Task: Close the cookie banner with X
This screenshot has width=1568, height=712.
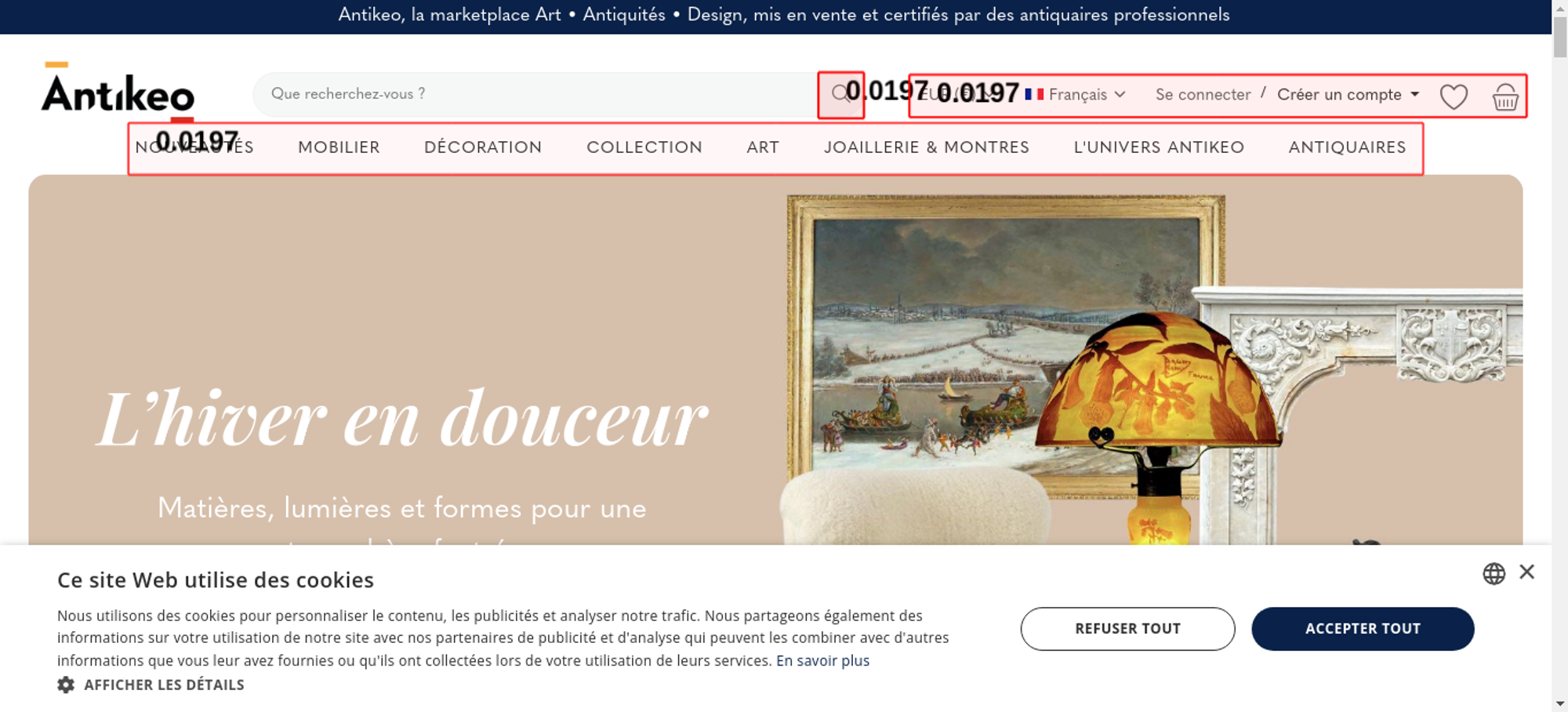Action: click(x=1526, y=572)
